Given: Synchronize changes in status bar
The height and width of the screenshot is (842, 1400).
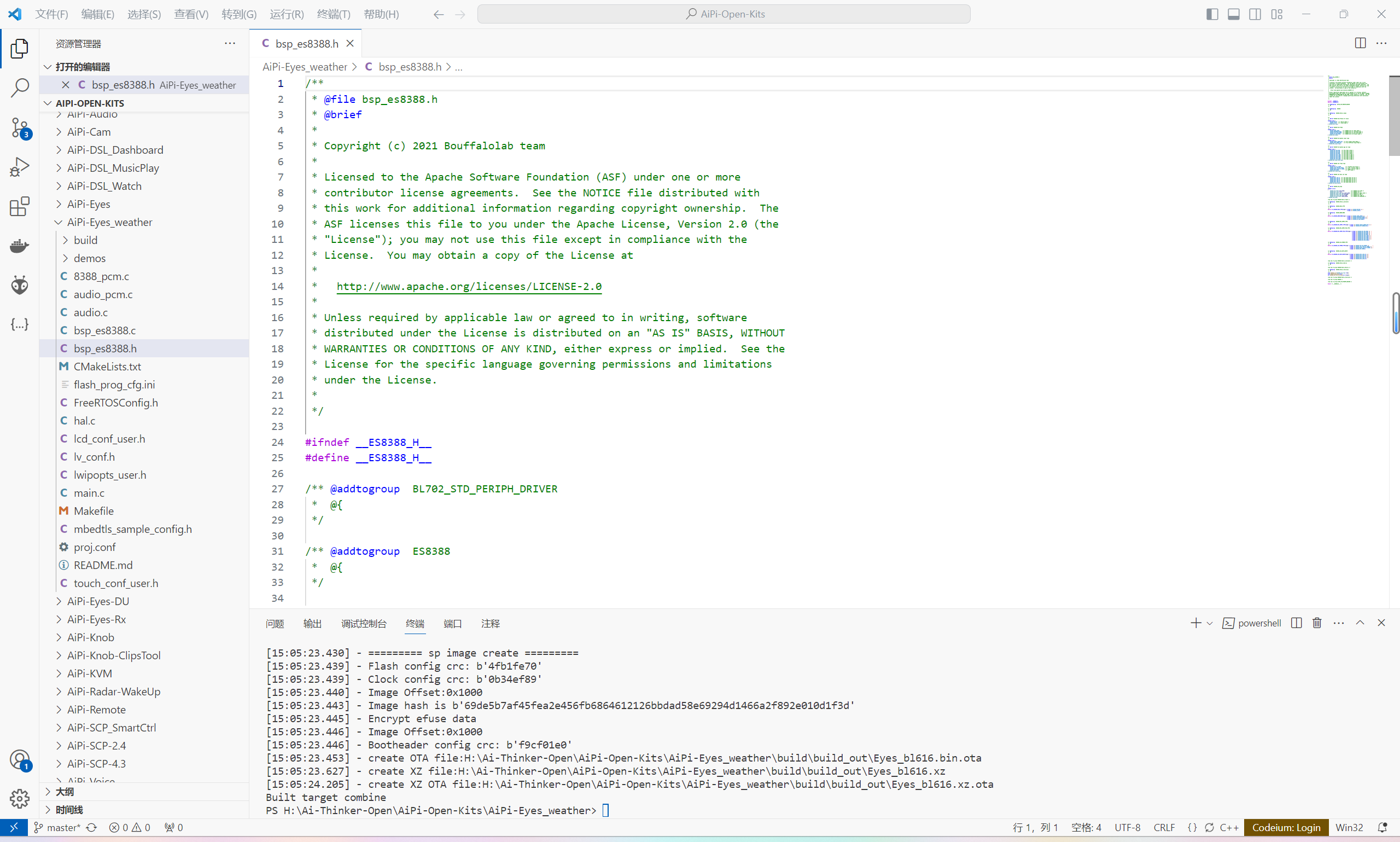Looking at the screenshot, I should [x=91, y=827].
